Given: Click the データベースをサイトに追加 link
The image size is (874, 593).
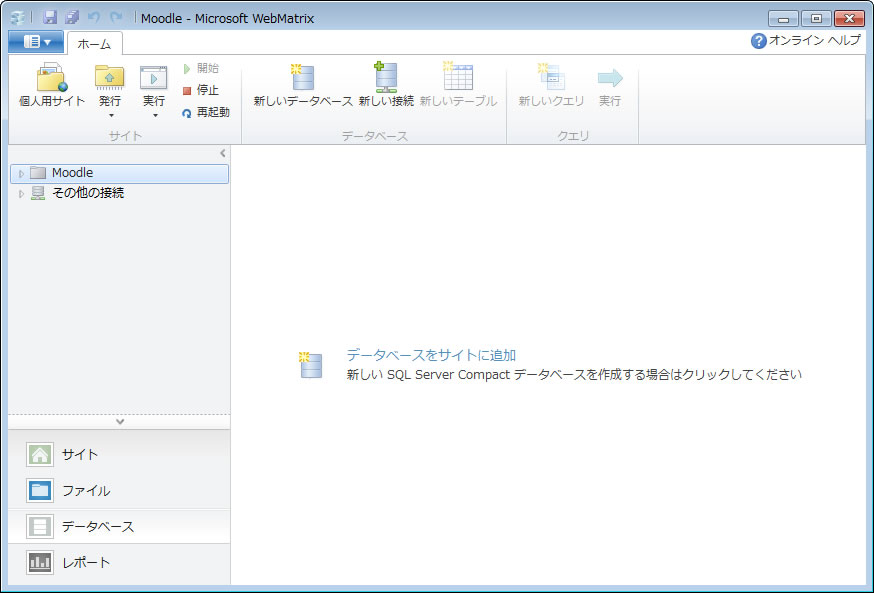Looking at the screenshot, I should 431,355.
